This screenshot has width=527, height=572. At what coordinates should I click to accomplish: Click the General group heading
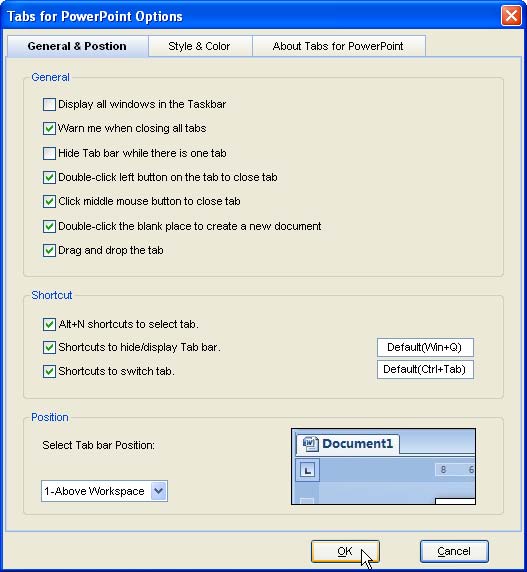(x=50, y=77)
